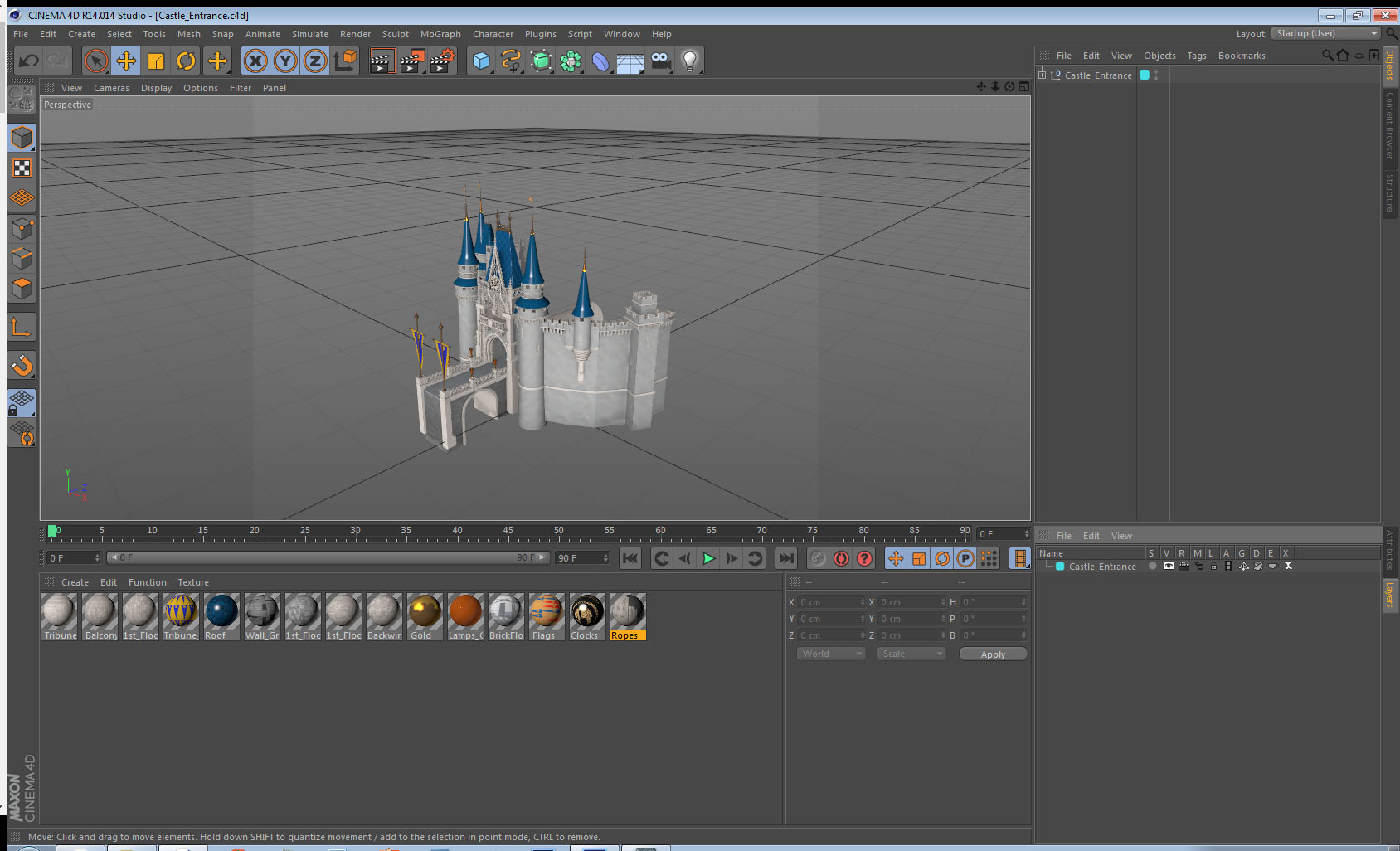Screen dimensions: 1400x851
Task: Click the magnet Snap icon
Action: point(22,365)
